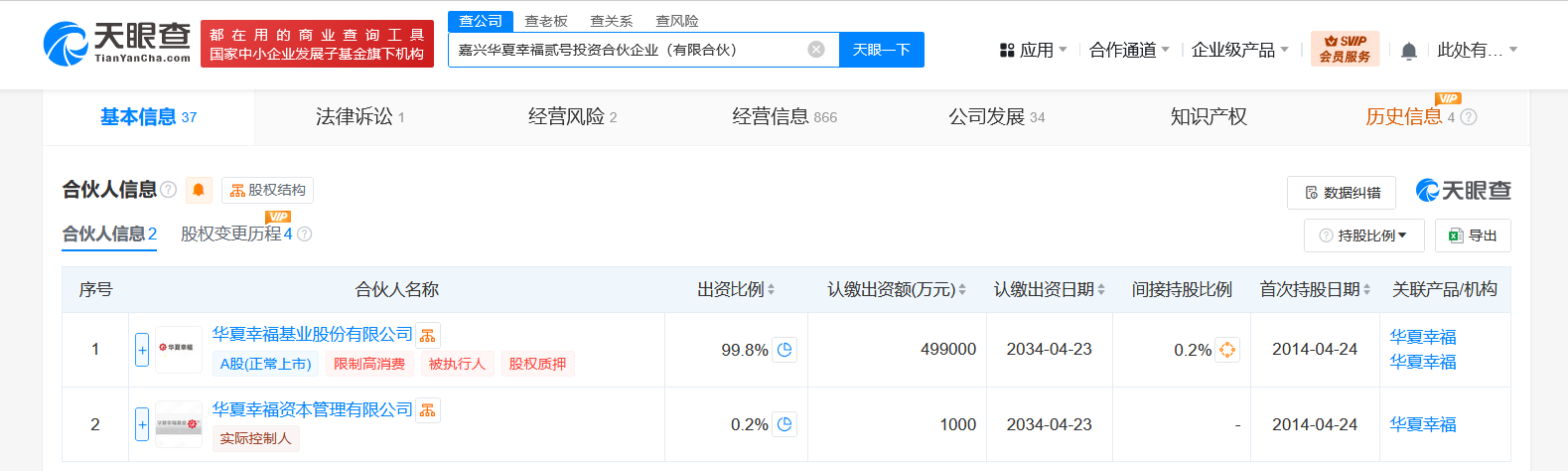Select the 查老板 search tab
This screenshot has height=471, width=1568.
pos(546,21)
